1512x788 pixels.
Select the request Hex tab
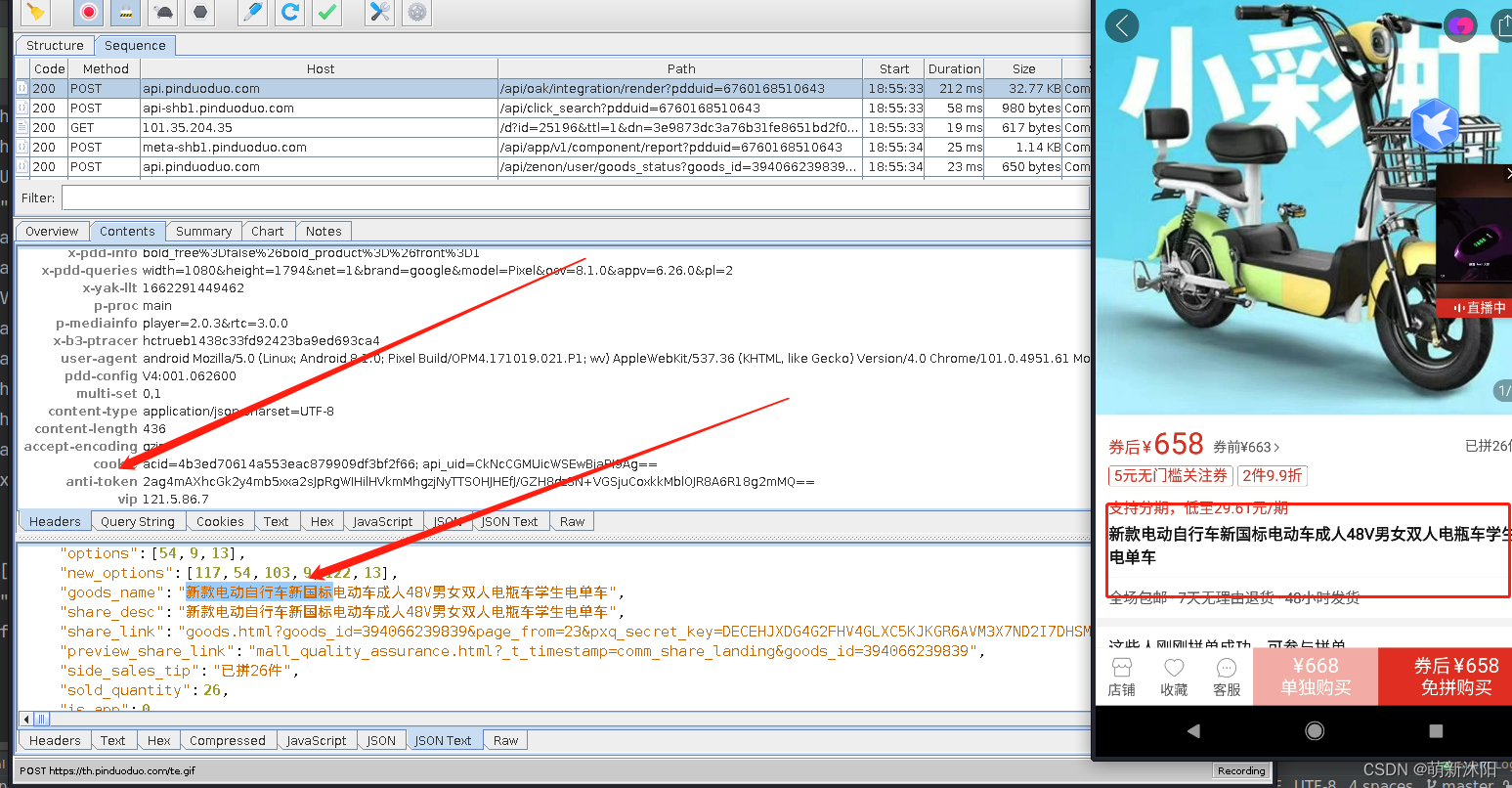[323, 521]
